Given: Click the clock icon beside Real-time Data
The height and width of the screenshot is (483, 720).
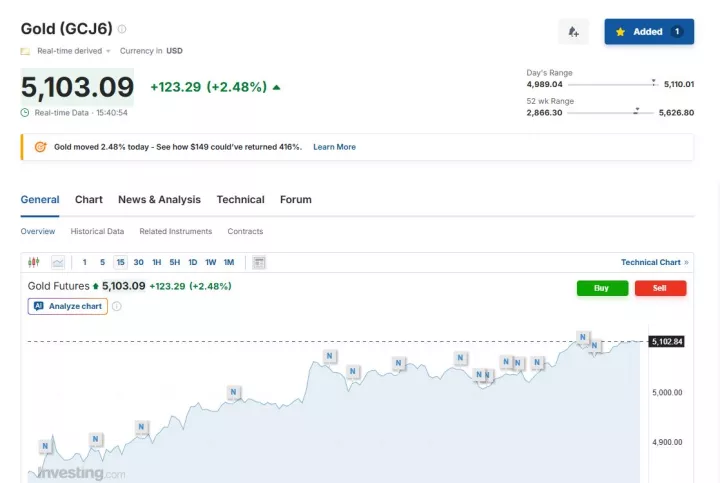Looking at the screenshot, I should point(25,113).
